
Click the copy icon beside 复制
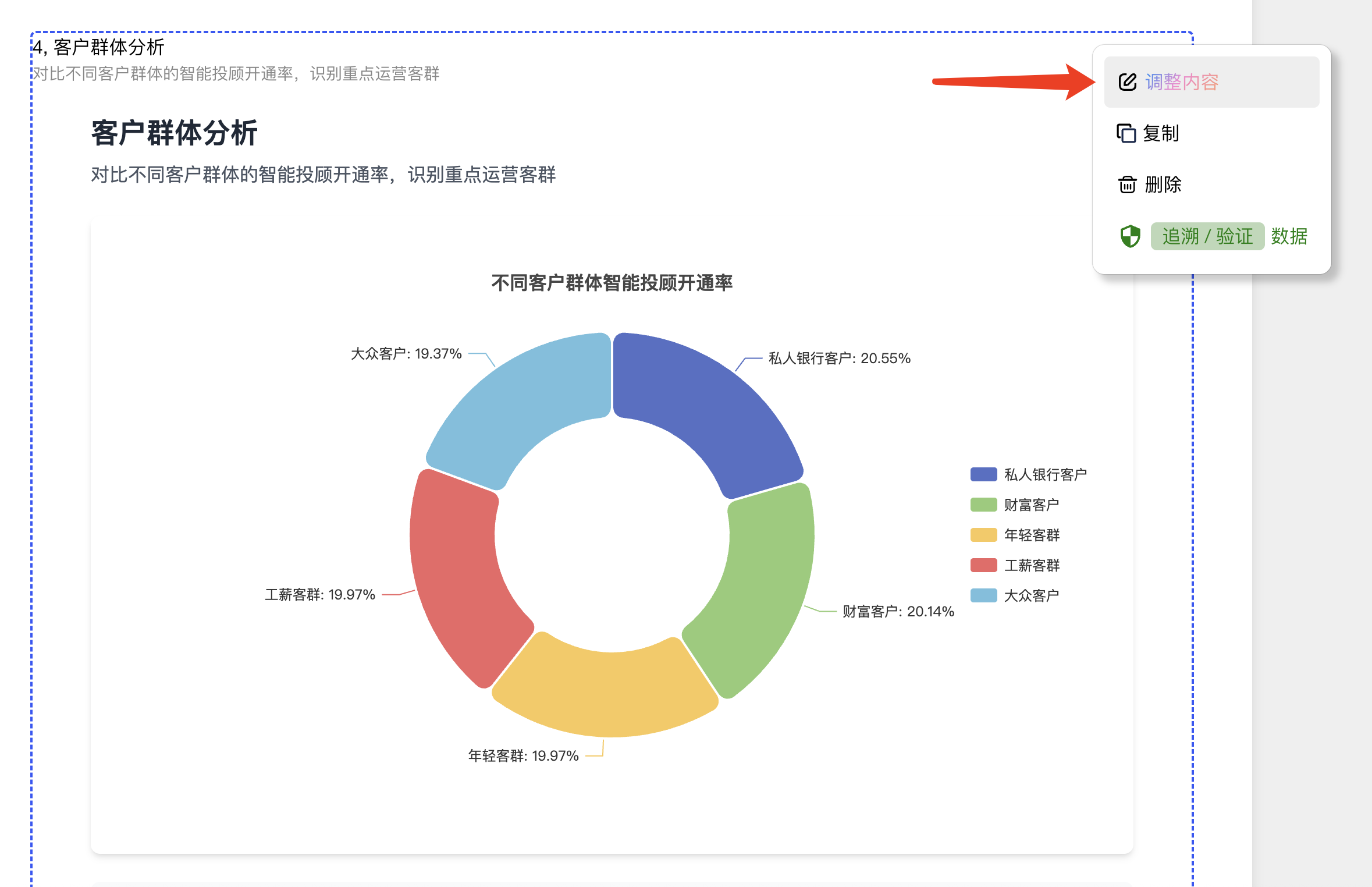[x=1127, y=133]
